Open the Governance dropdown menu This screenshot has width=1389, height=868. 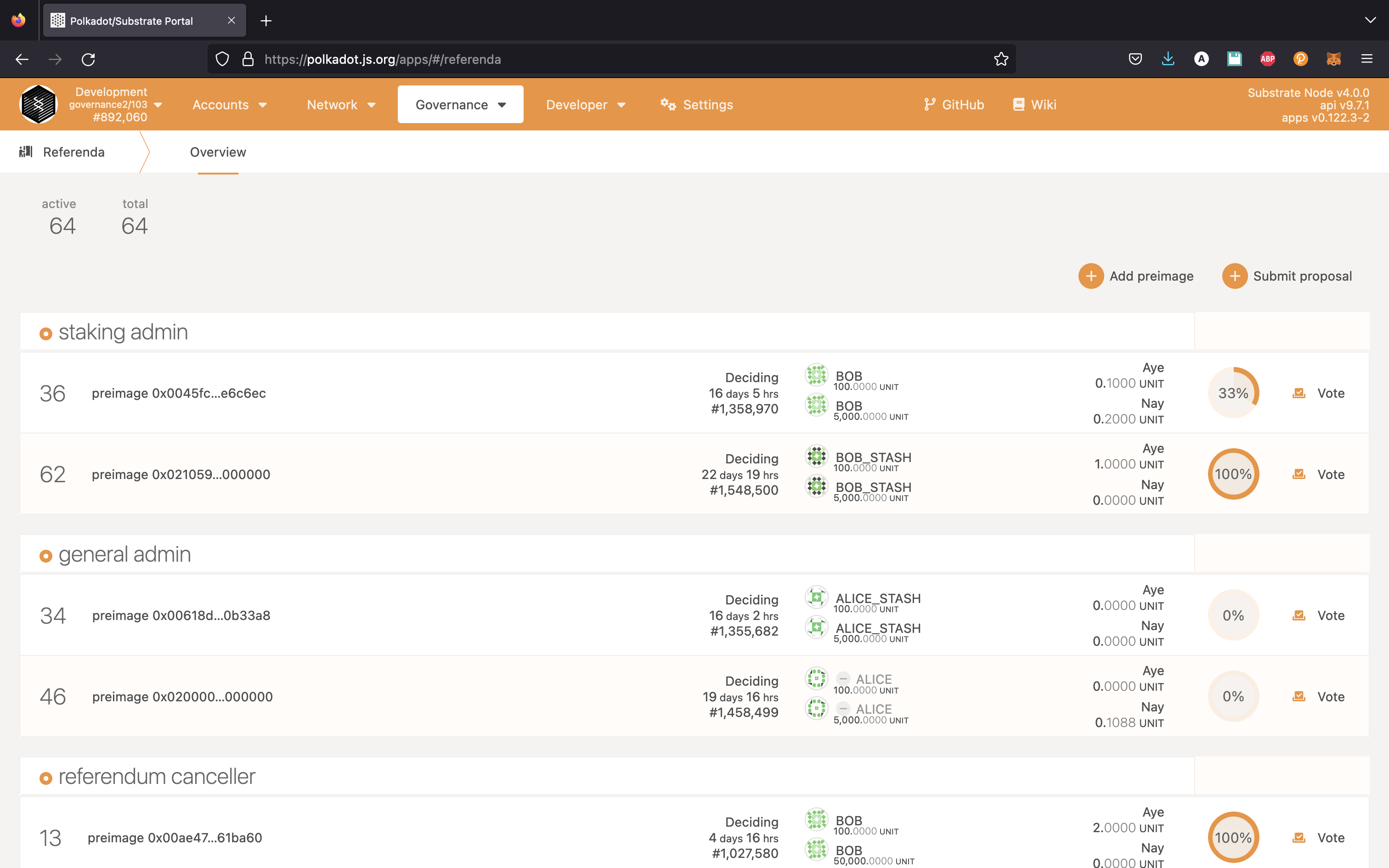tap(460, 105)
